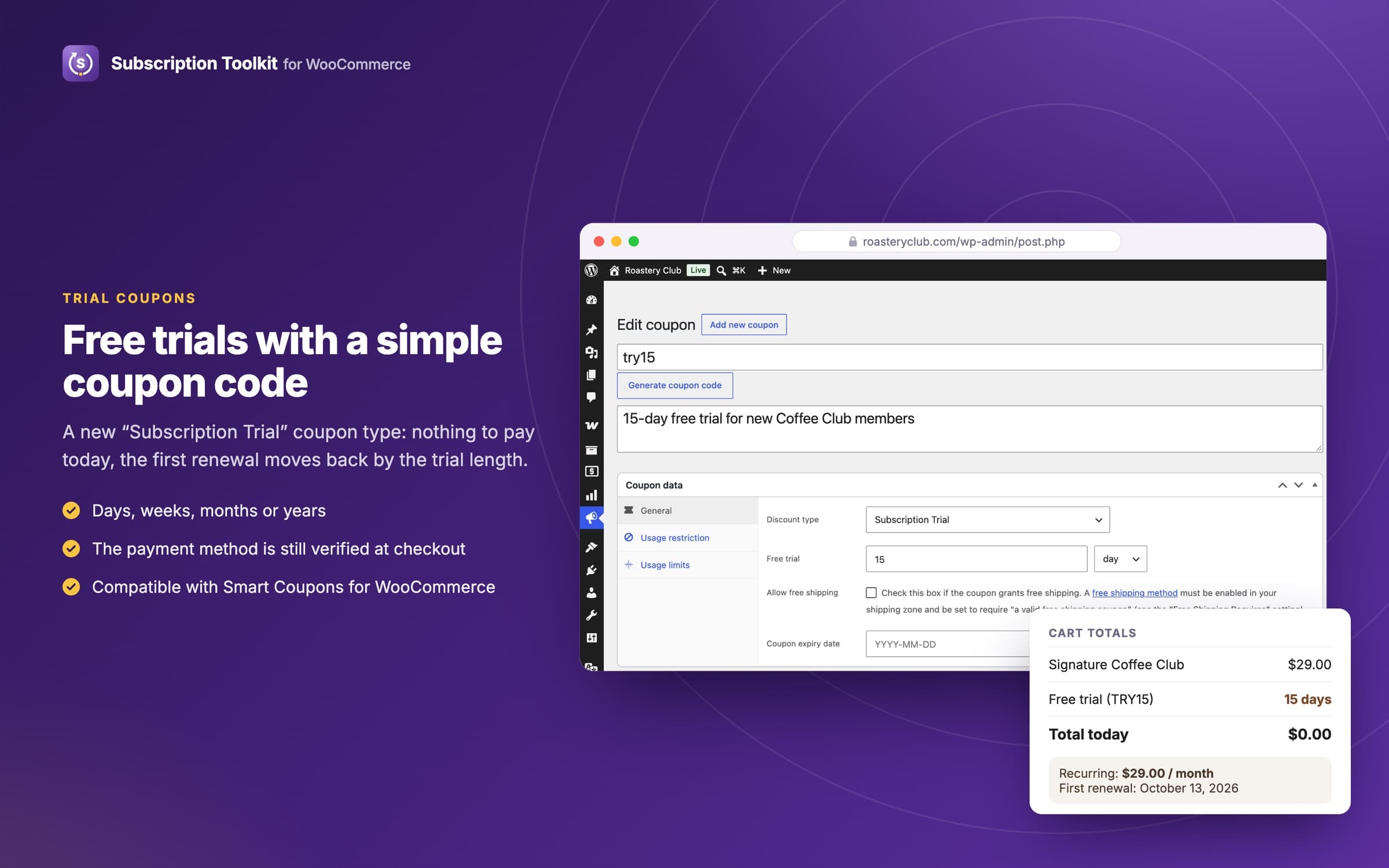Open Pages from the sidebar
Viewport: 1389px width, 868px height.
[591, 375]
